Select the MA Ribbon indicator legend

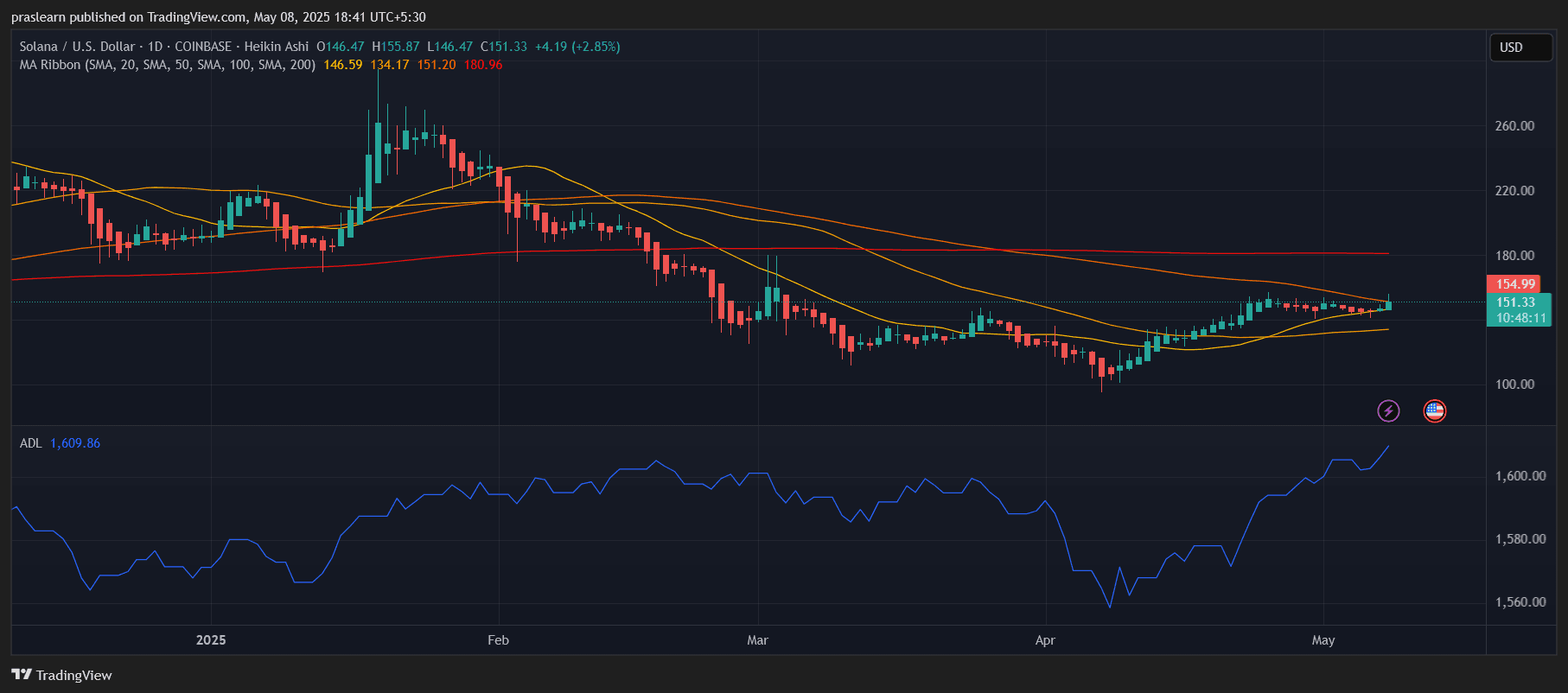(167, 65)
